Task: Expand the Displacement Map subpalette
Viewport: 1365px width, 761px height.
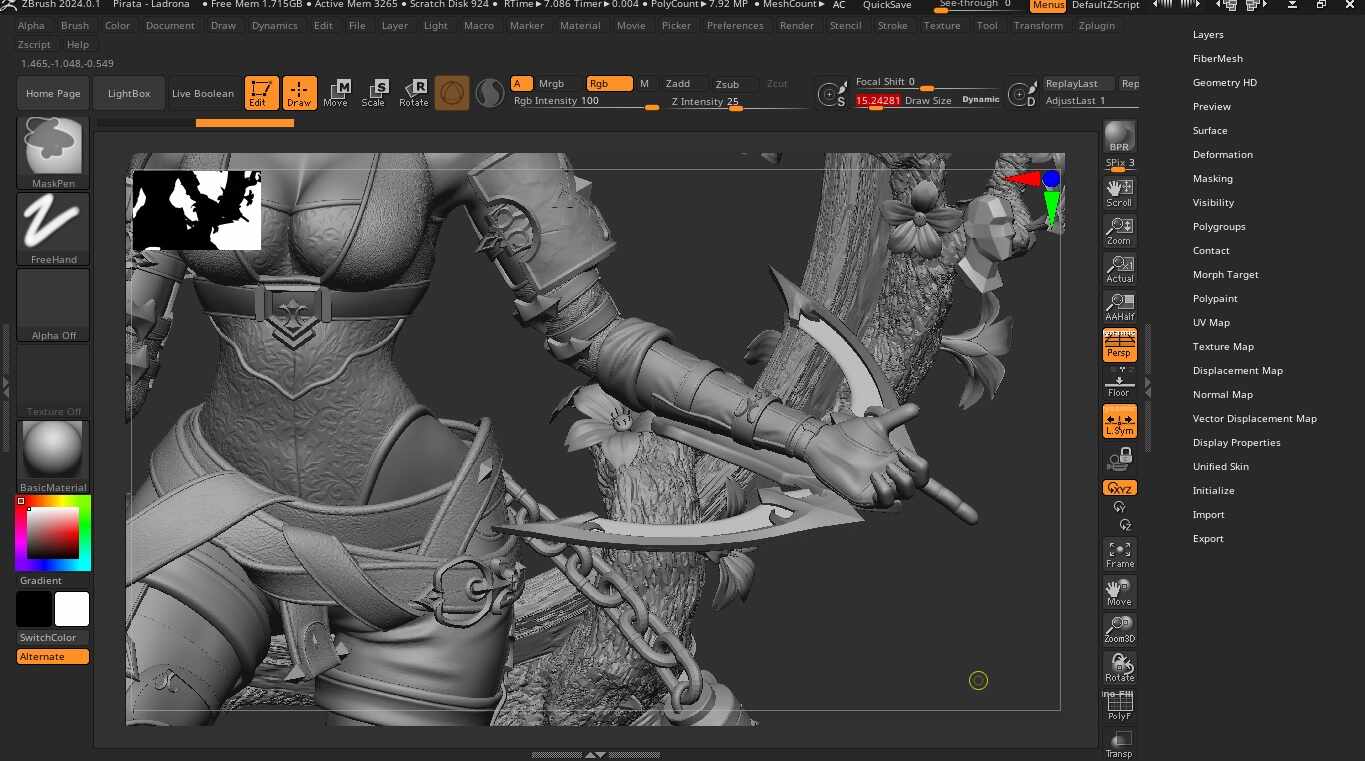Action: [x=1237, y=370]
